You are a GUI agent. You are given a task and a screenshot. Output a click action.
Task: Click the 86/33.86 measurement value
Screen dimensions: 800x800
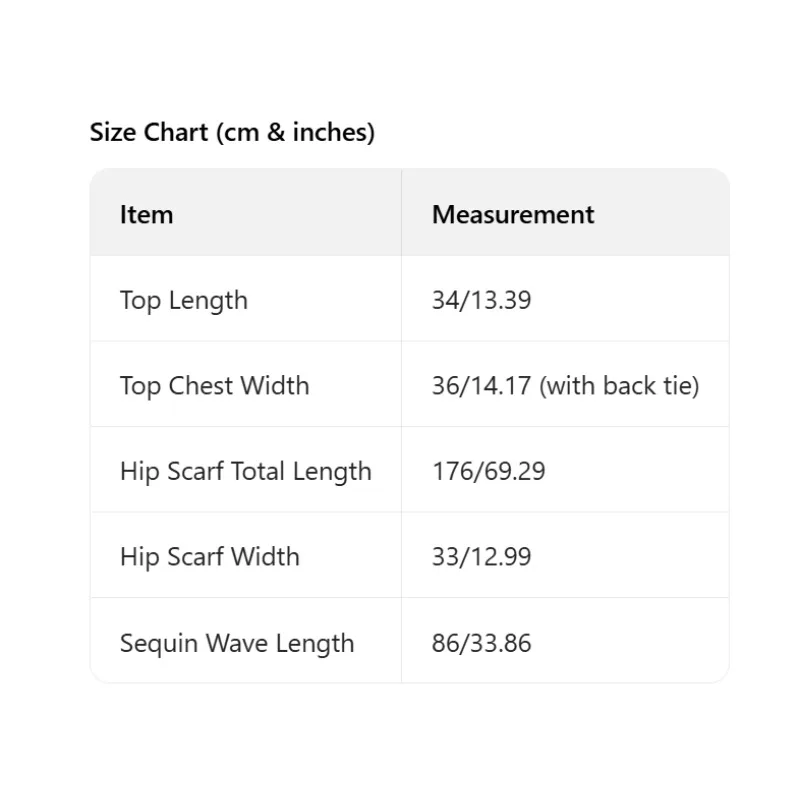[x=481, y=643]
